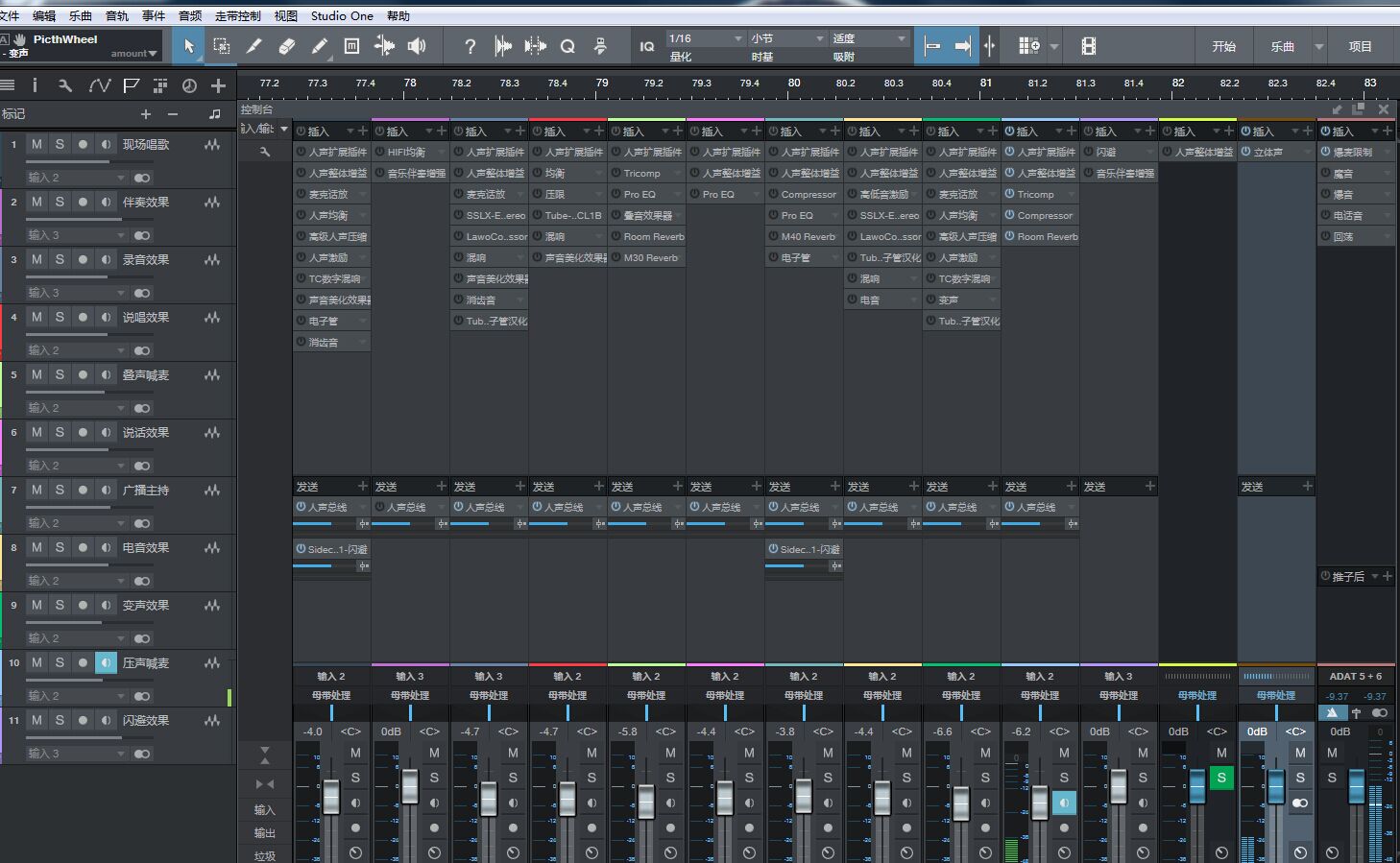Click the track list icon
The width and height of the screenshot is (1400, 863).
(8, 85)
